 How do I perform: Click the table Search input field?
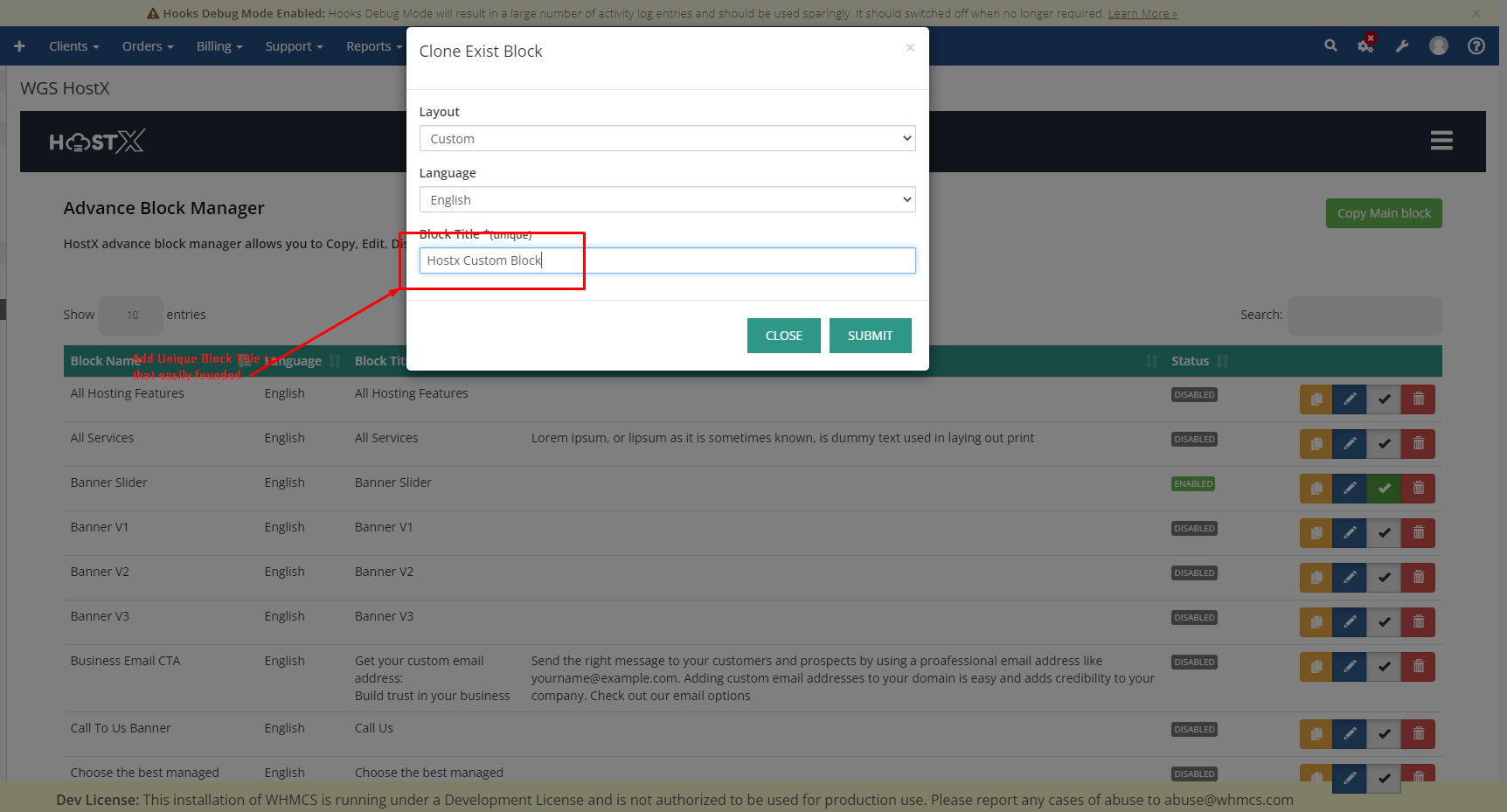(1365, 316)
